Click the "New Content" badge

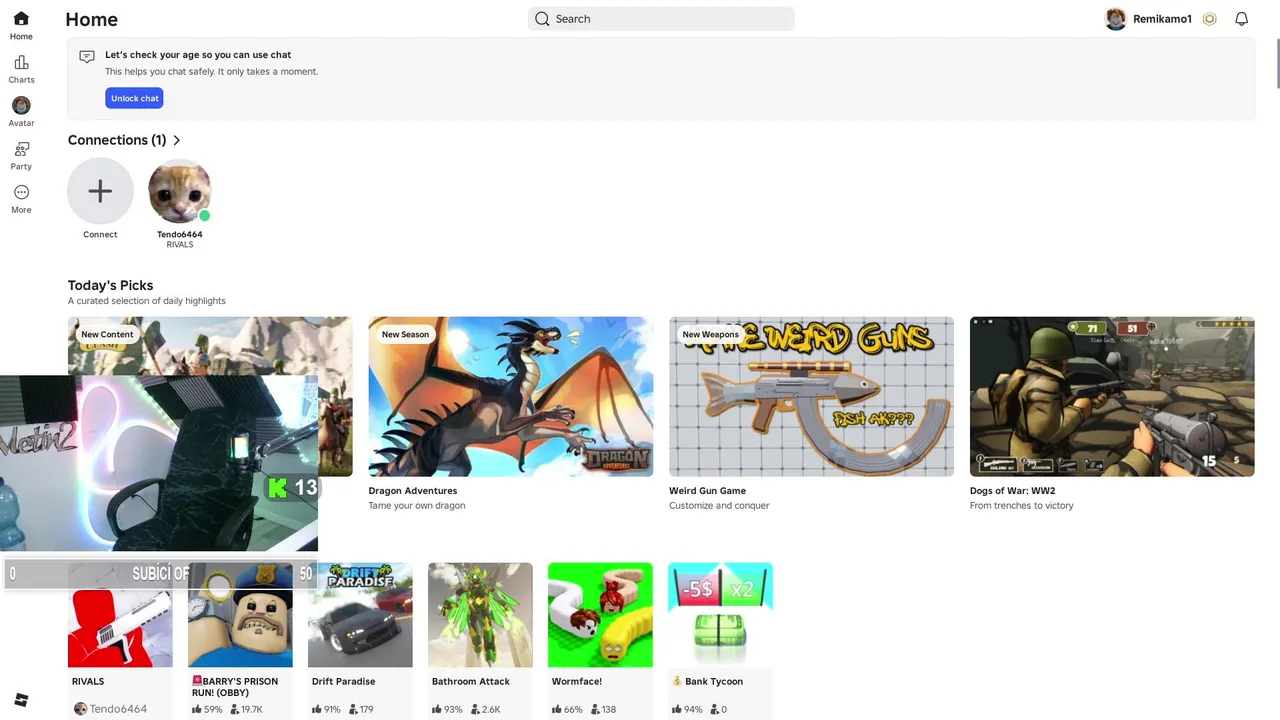click(x=107, y=334)
